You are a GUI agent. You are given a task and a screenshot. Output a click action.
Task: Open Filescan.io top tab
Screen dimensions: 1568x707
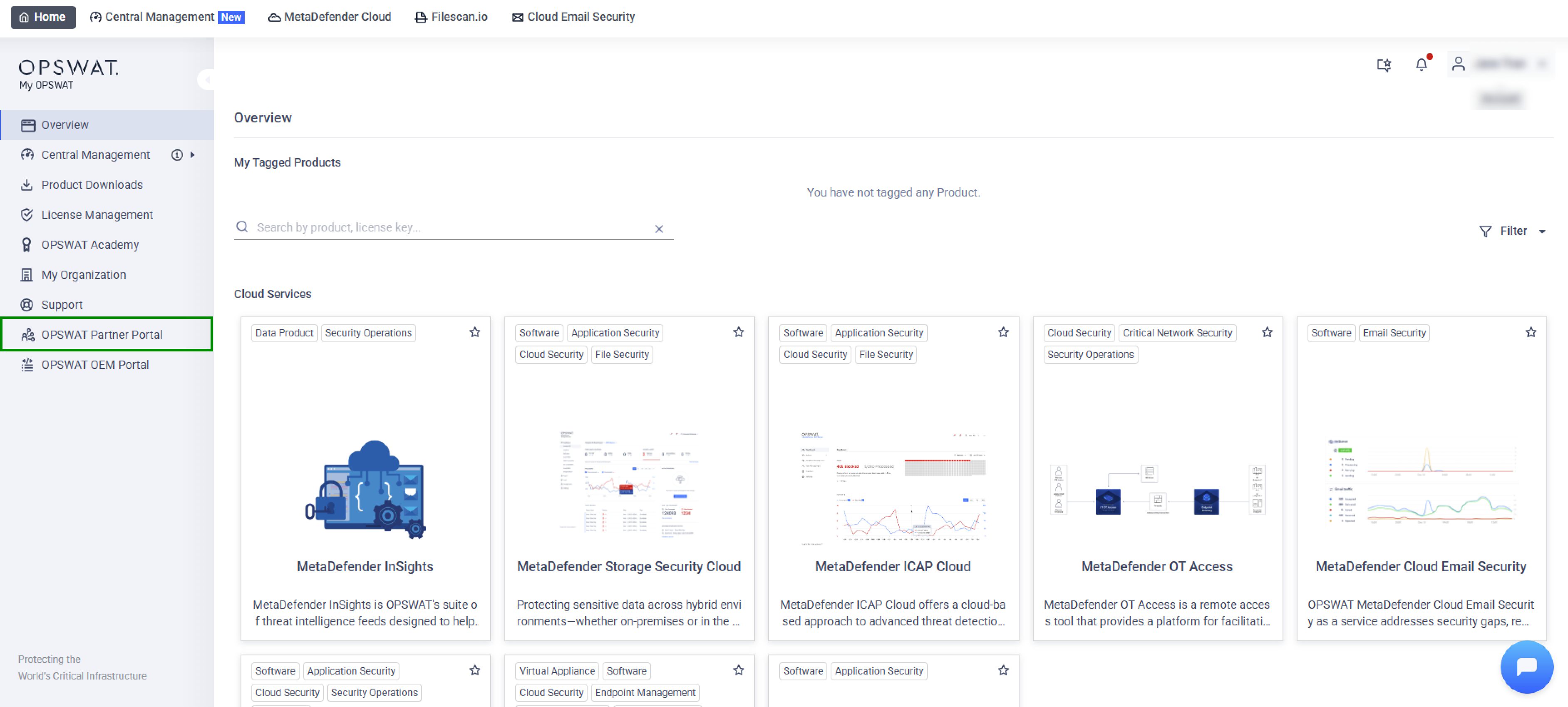click(x=451, y=17)
